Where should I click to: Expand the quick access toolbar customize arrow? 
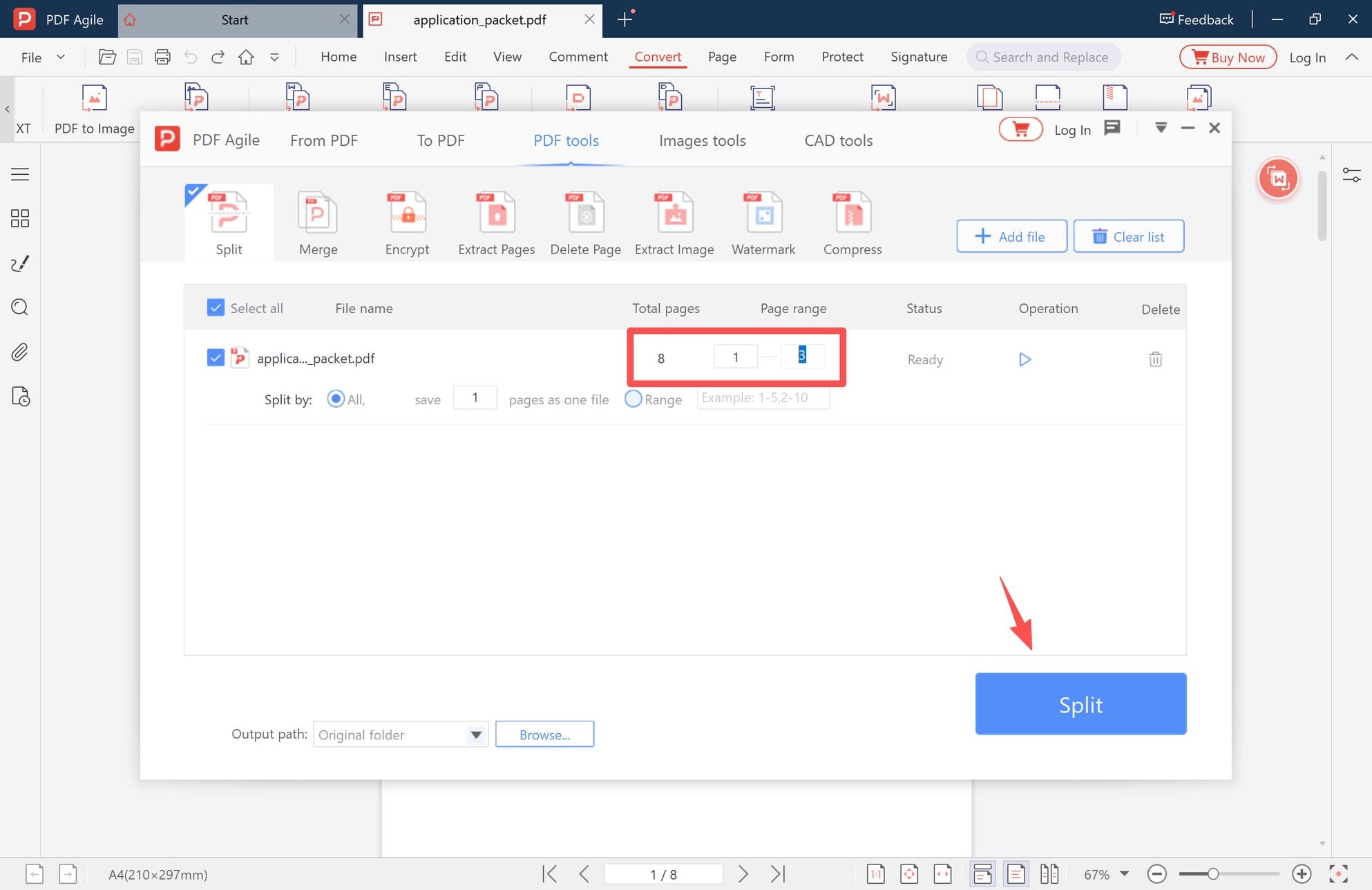click(x=274, y=57)
